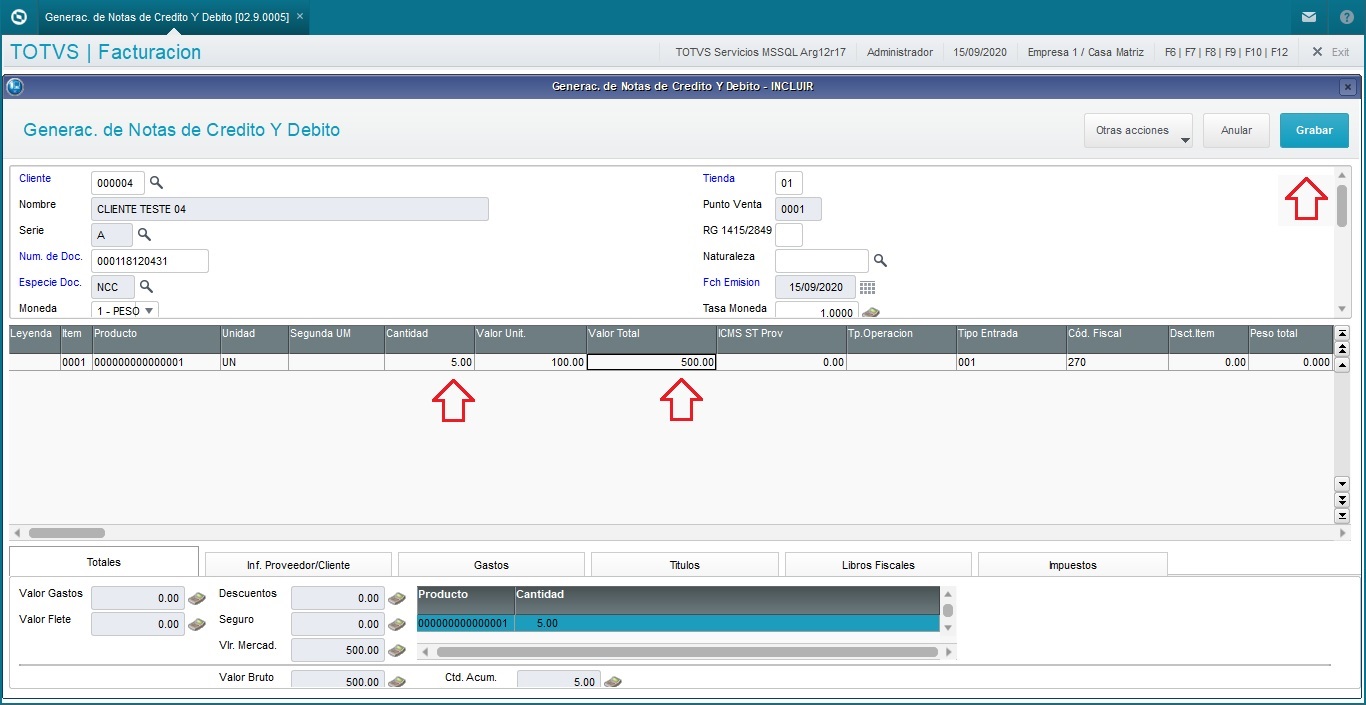Click the date 15/09/2020 in top bar
The width and height of the screenshot is (1366, 705).
(980, 52)
